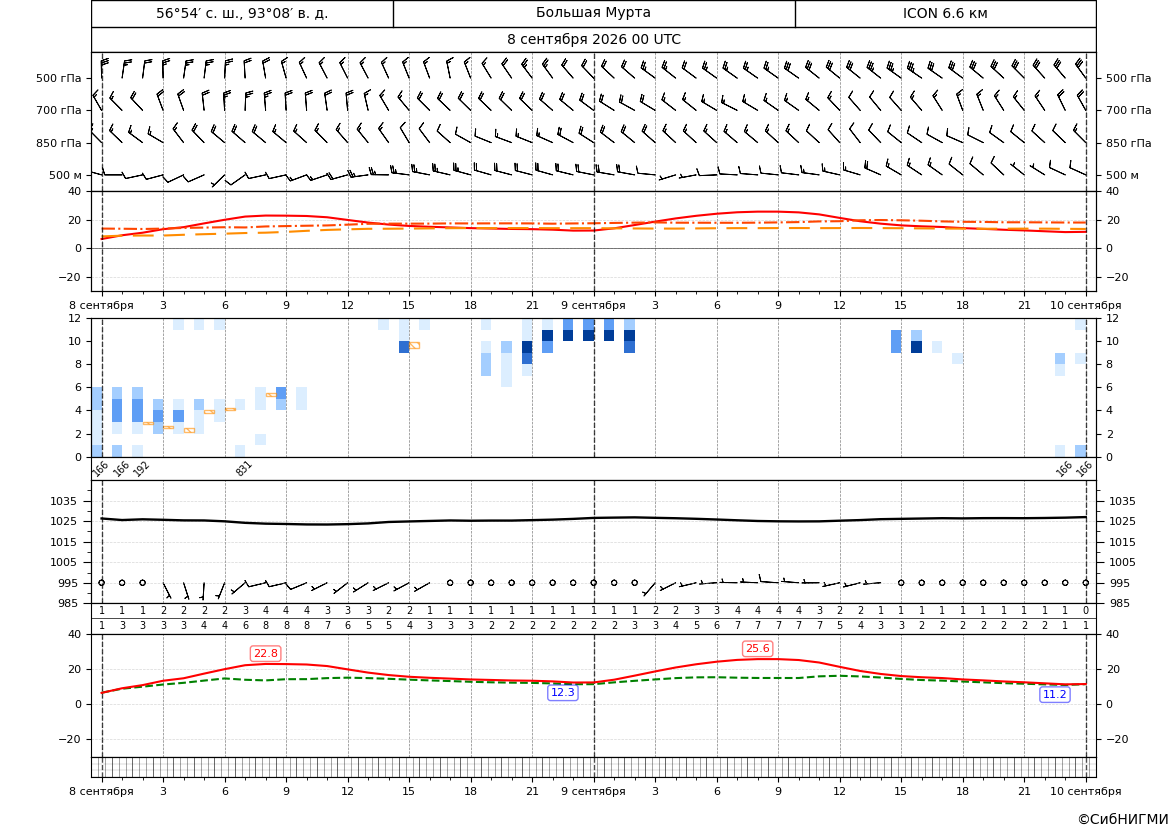Click the 500 гПа left axis label

59,78
